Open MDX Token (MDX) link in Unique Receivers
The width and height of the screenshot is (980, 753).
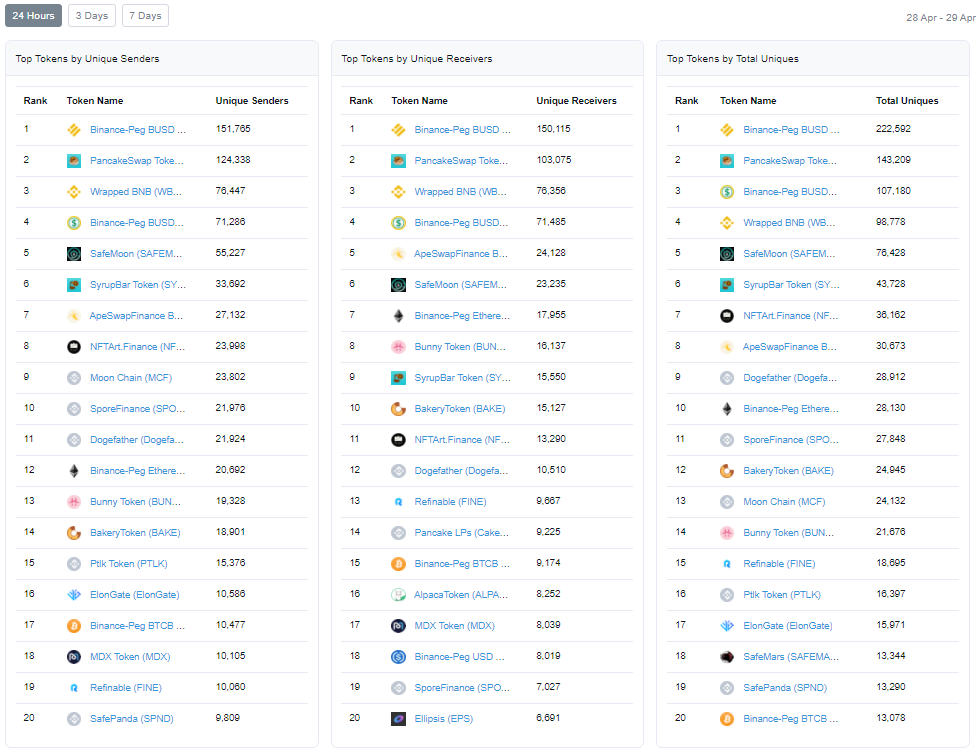coord(454,626)
